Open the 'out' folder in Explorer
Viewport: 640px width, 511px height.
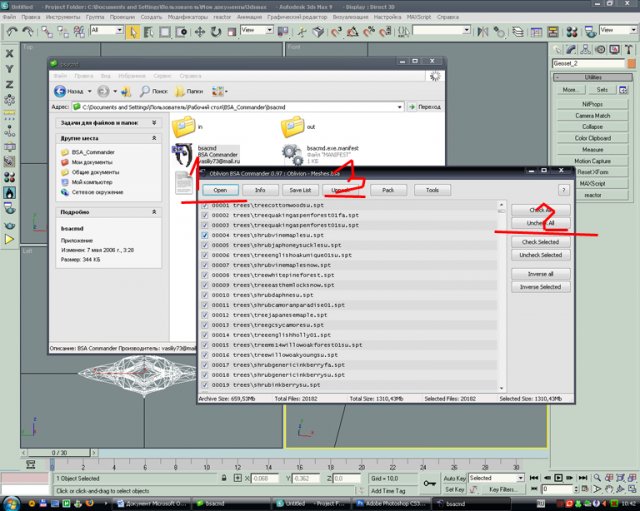(293, 127)
